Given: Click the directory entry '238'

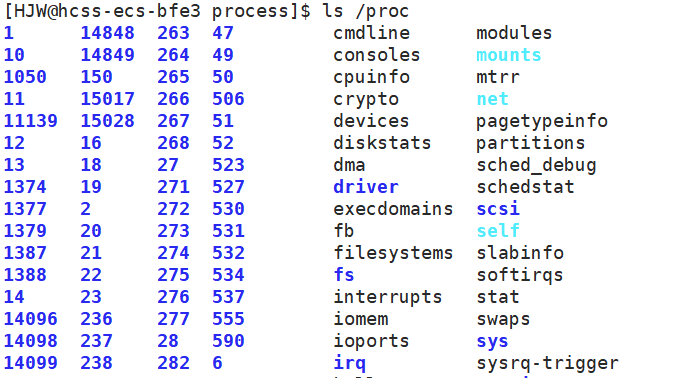Looking at the screenshot, I should (x=97, y=363).
